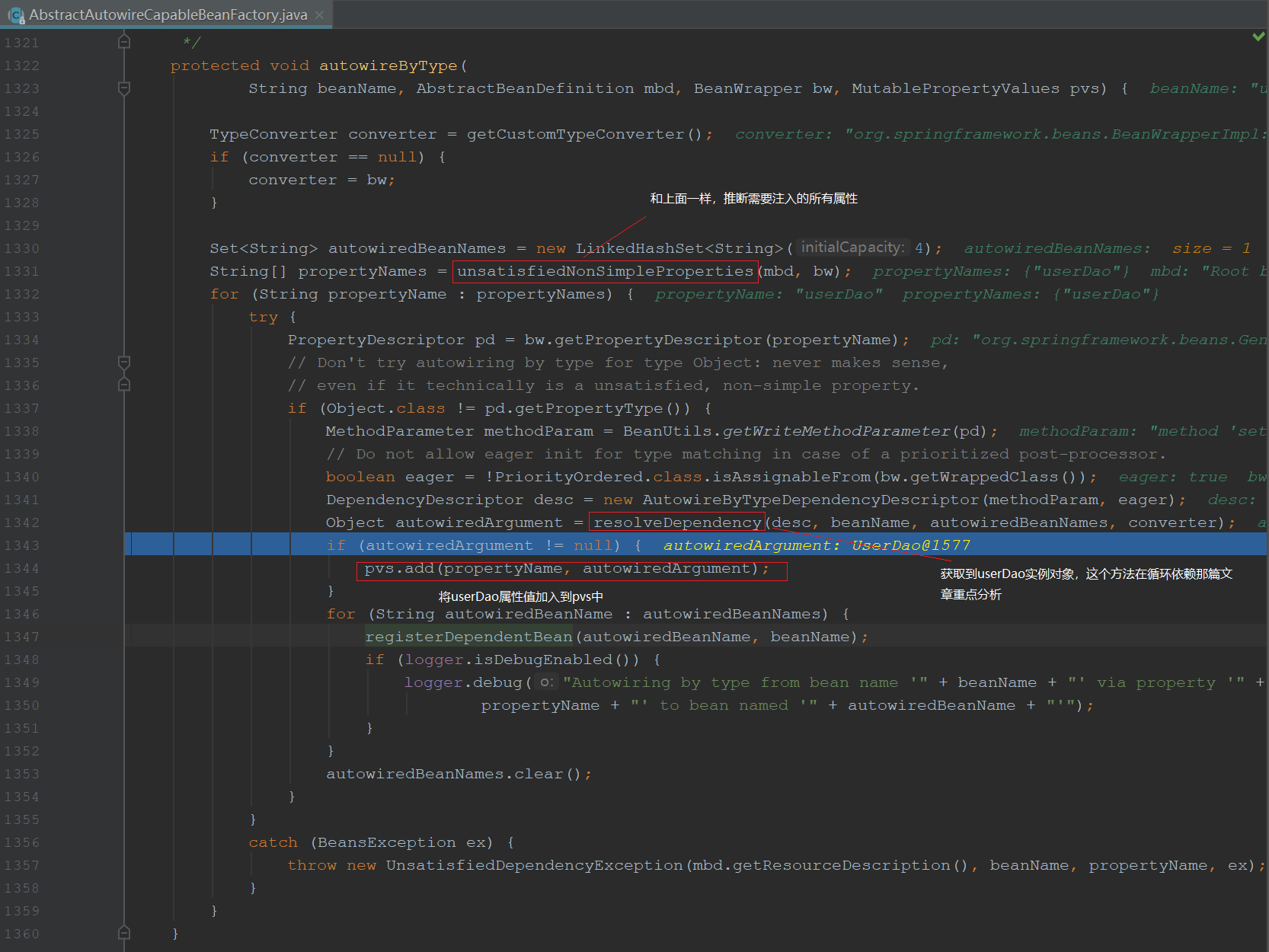
Task: Click line number 1357 in the gutter
Action: [x=21, y=865]
